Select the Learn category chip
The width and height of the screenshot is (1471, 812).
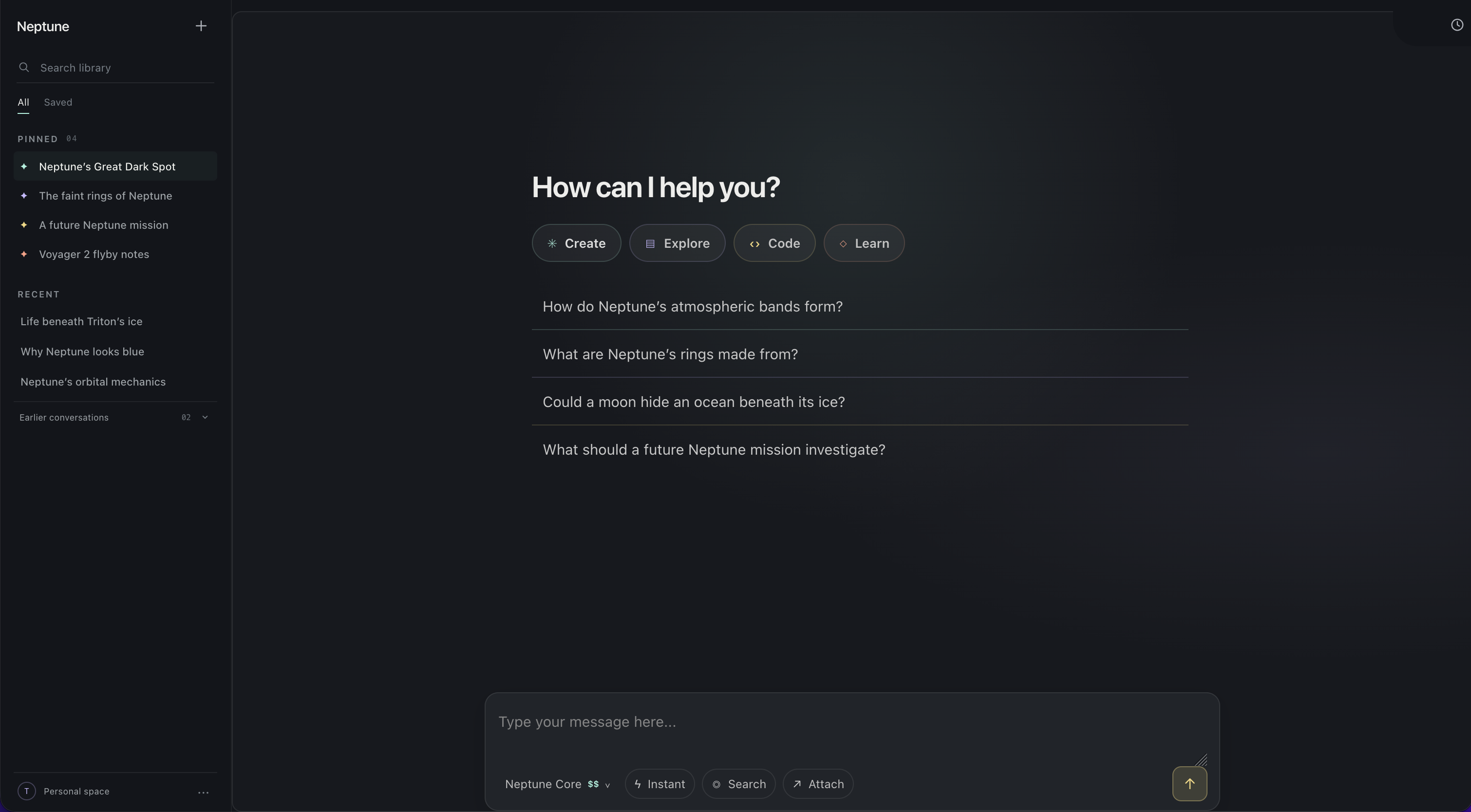tap(864, 243)
